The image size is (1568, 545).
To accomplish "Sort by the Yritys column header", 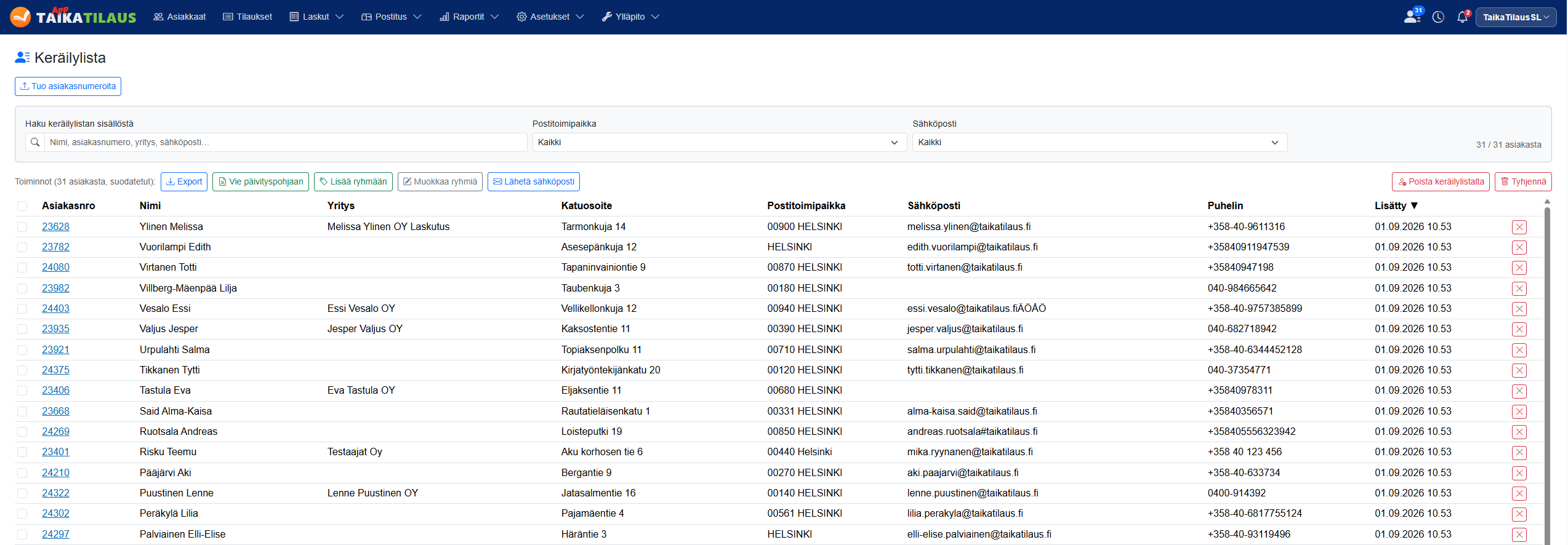I will [x=341, y=205].
